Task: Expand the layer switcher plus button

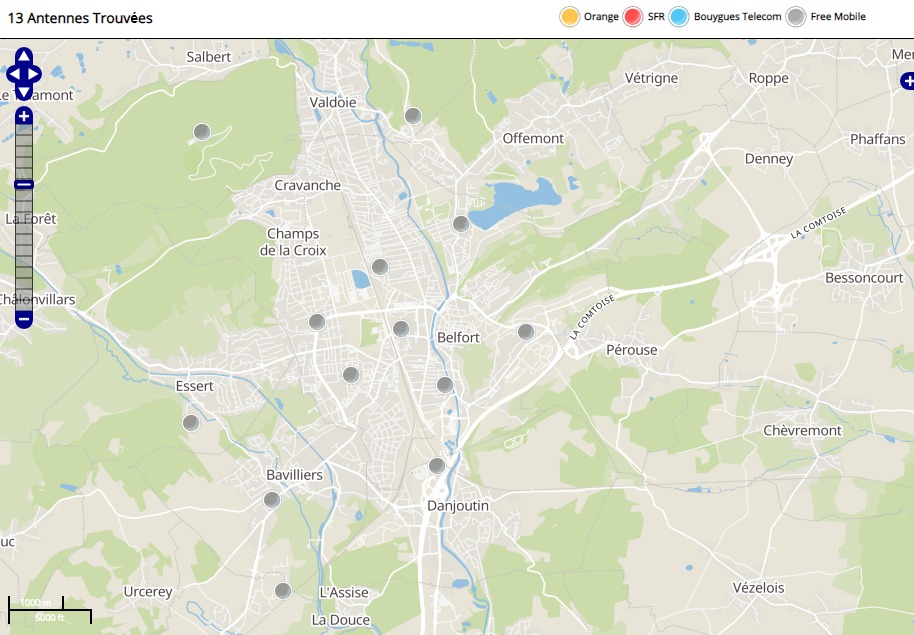Action: point(907,81)
